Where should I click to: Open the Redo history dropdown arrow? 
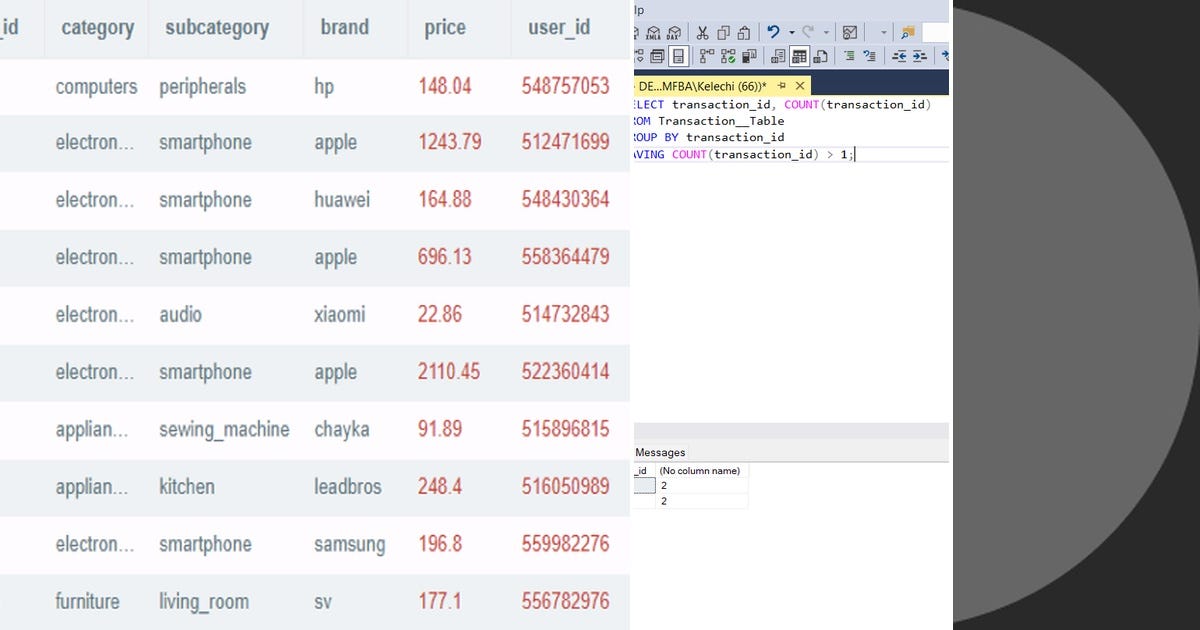[826, 31]
